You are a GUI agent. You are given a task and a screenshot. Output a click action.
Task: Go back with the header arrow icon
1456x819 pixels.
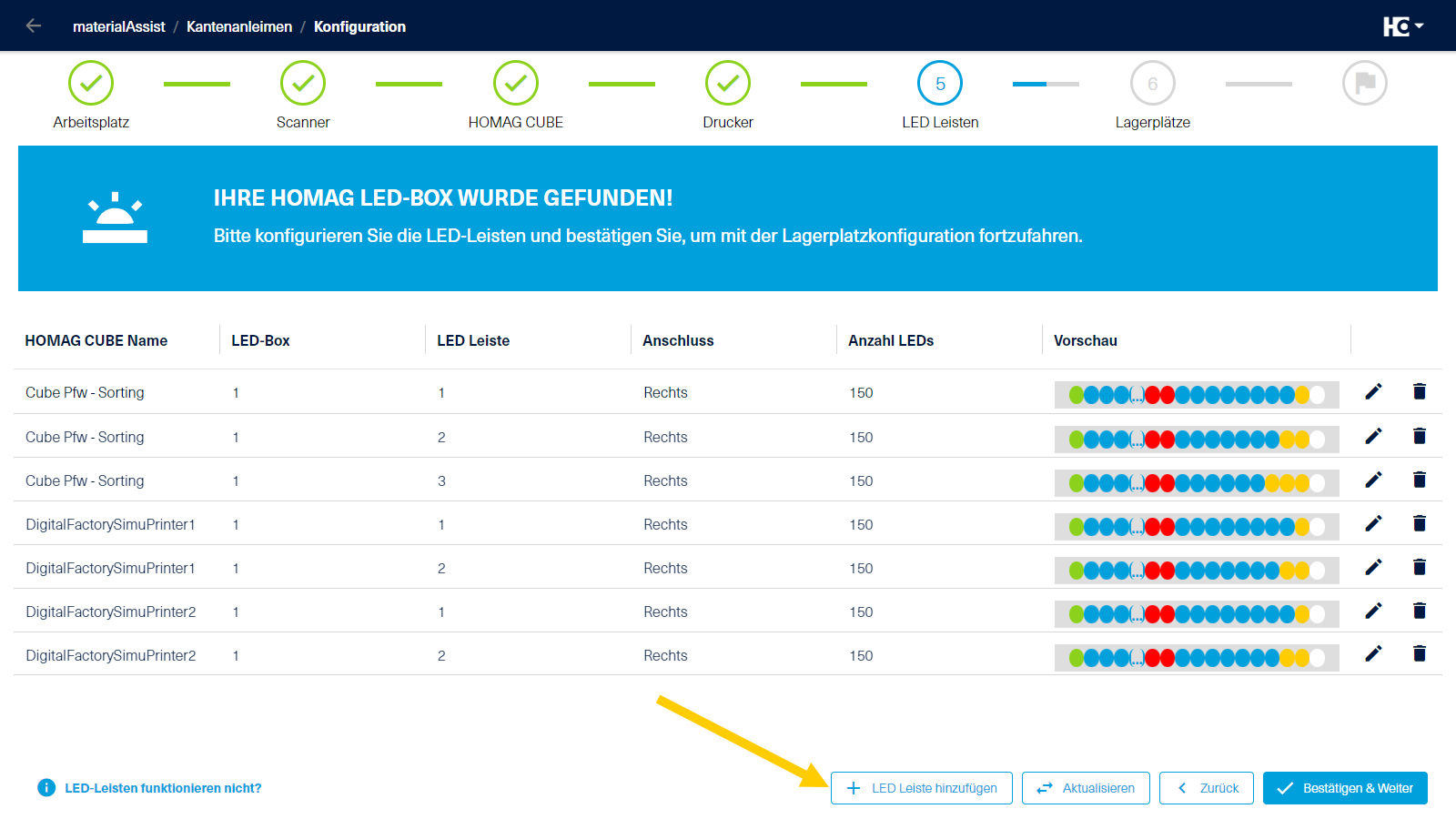(x=34, y=25)
